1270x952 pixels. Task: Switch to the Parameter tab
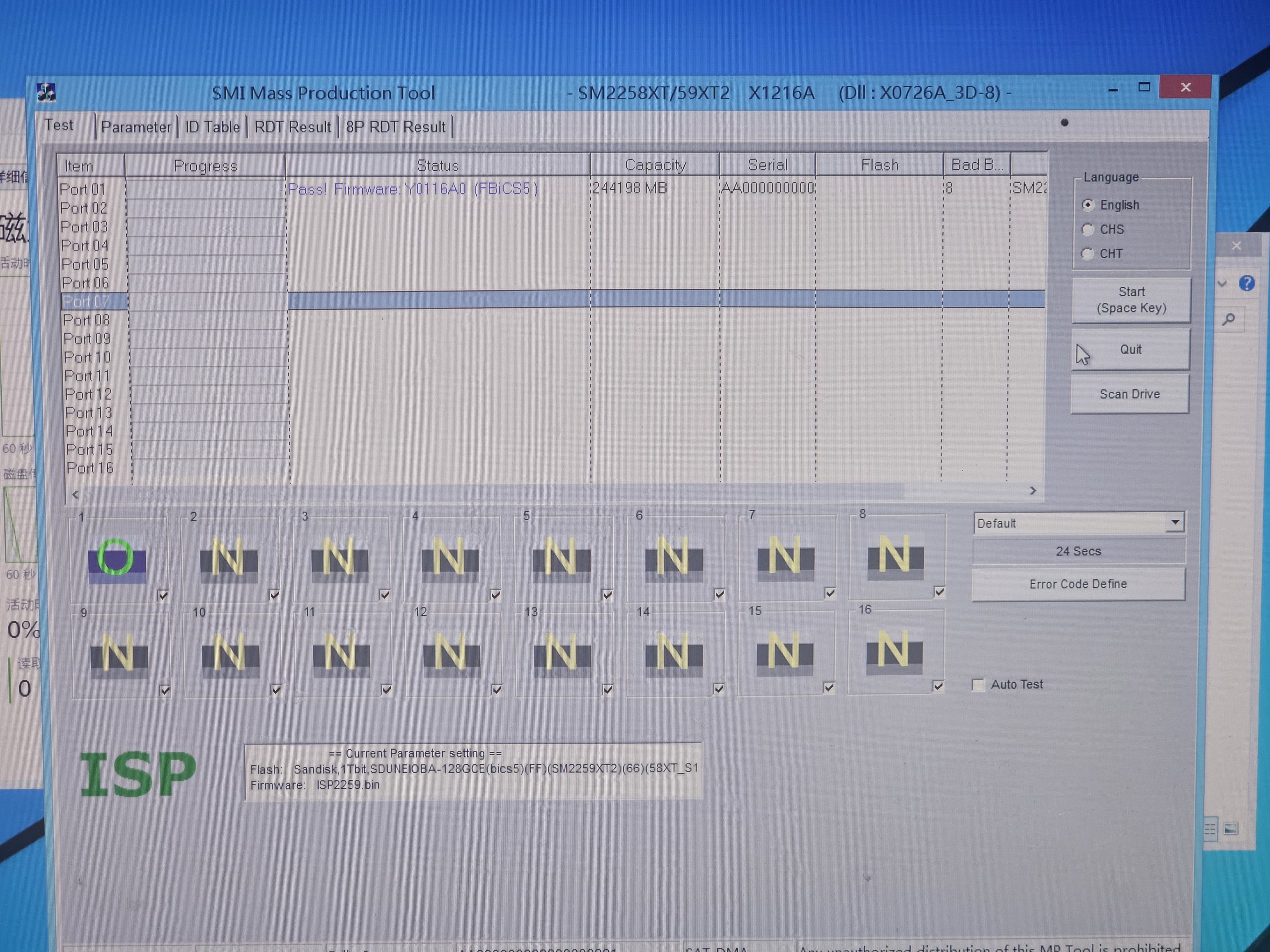[136, 127]
